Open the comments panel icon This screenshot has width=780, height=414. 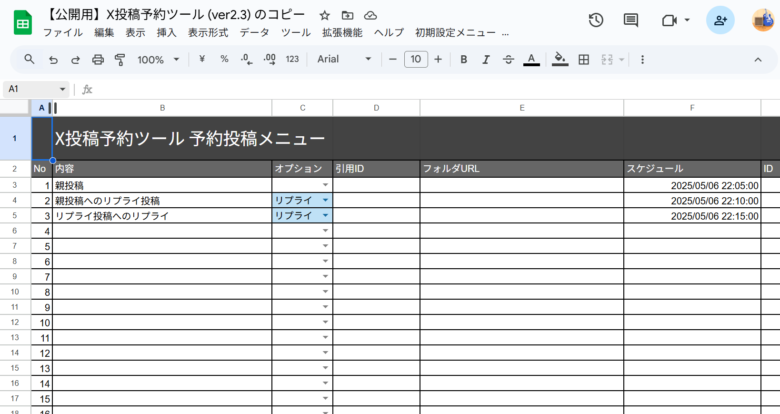[631, 20]
